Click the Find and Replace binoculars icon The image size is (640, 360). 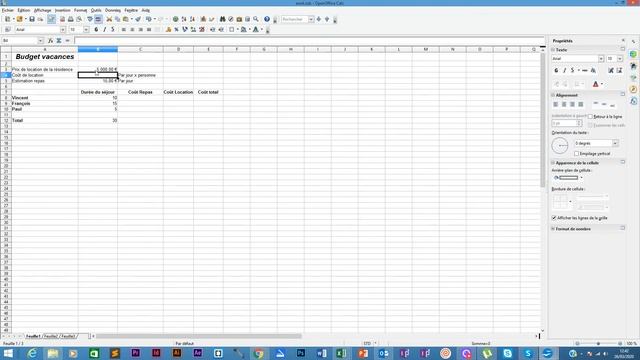tap(222, 19)
